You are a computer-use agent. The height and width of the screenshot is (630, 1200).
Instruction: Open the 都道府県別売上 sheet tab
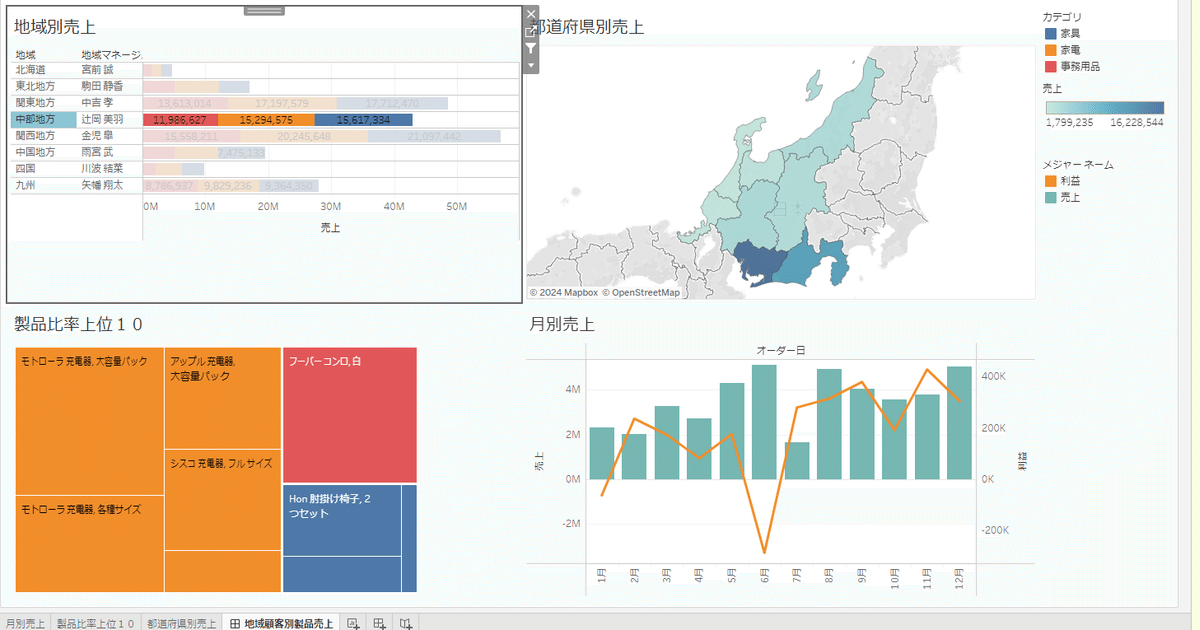181,623
